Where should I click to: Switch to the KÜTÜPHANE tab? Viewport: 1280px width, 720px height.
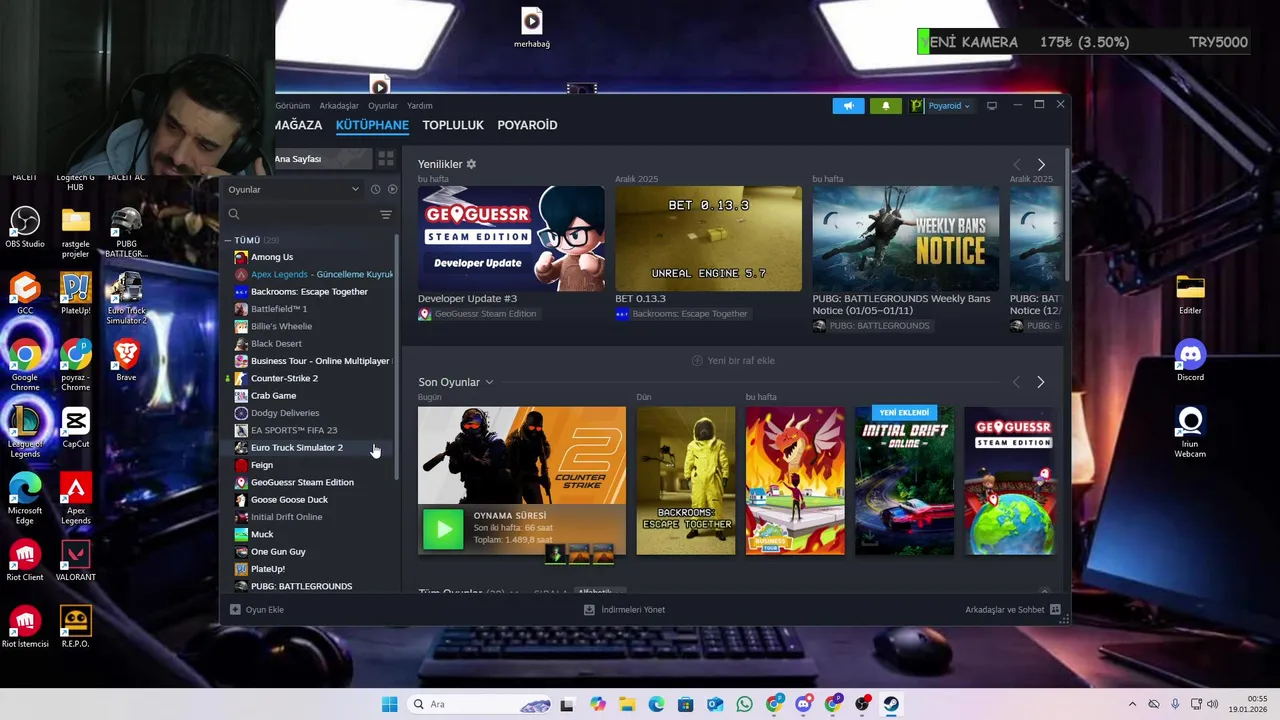(372, 125)
